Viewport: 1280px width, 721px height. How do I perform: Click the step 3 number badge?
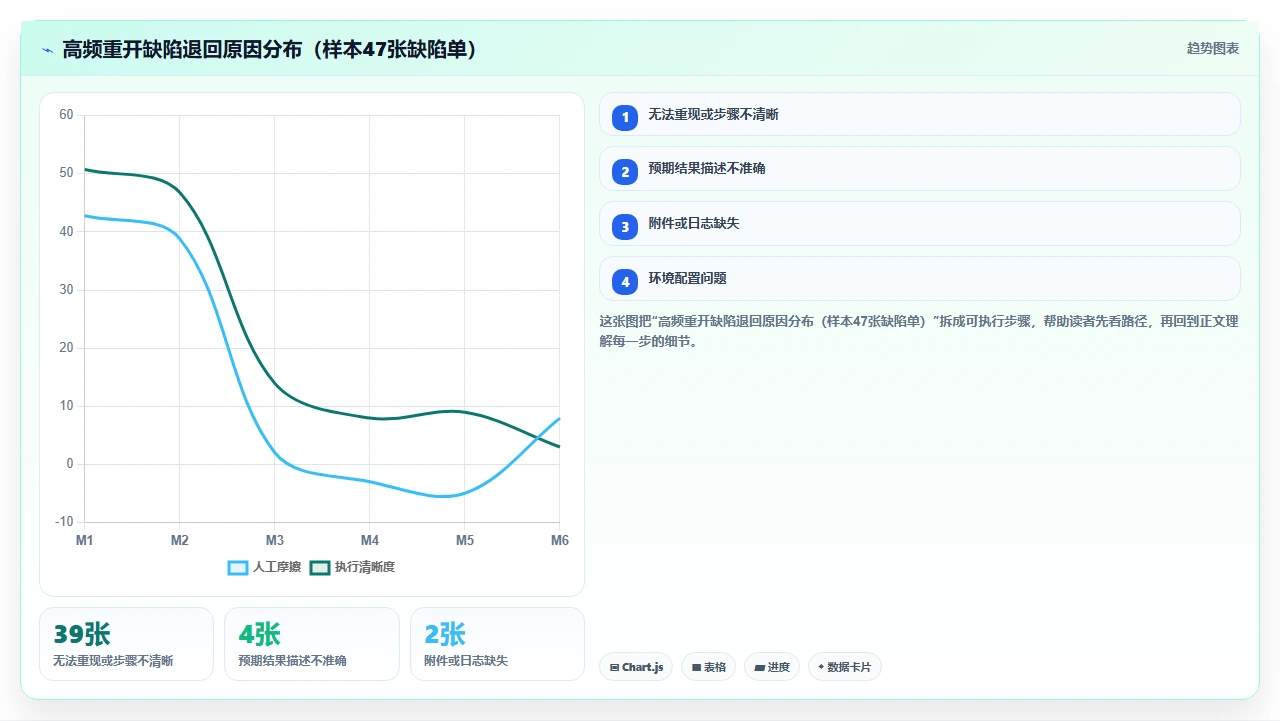pos(625,226)
